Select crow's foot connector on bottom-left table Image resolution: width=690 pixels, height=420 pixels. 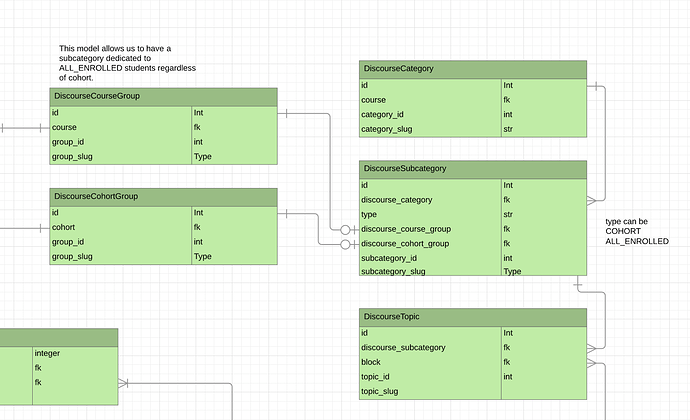(x=123, y=383)
